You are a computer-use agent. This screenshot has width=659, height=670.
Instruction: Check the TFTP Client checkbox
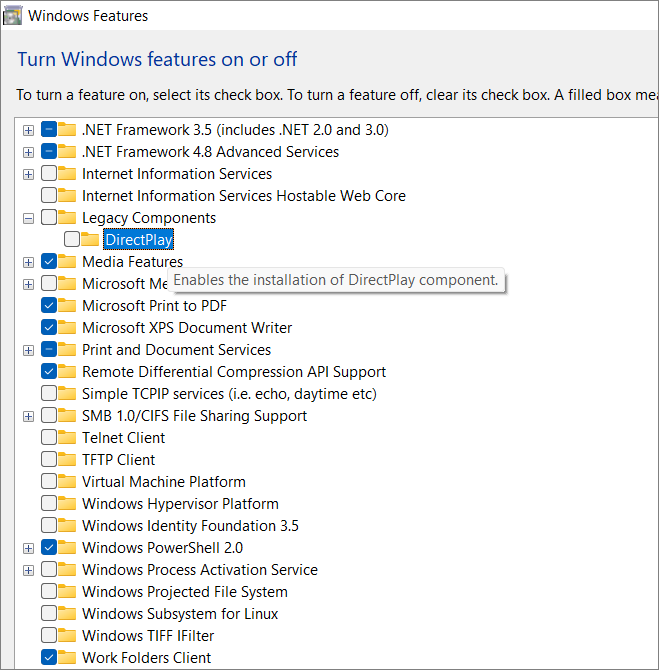[x=49, y=459]
